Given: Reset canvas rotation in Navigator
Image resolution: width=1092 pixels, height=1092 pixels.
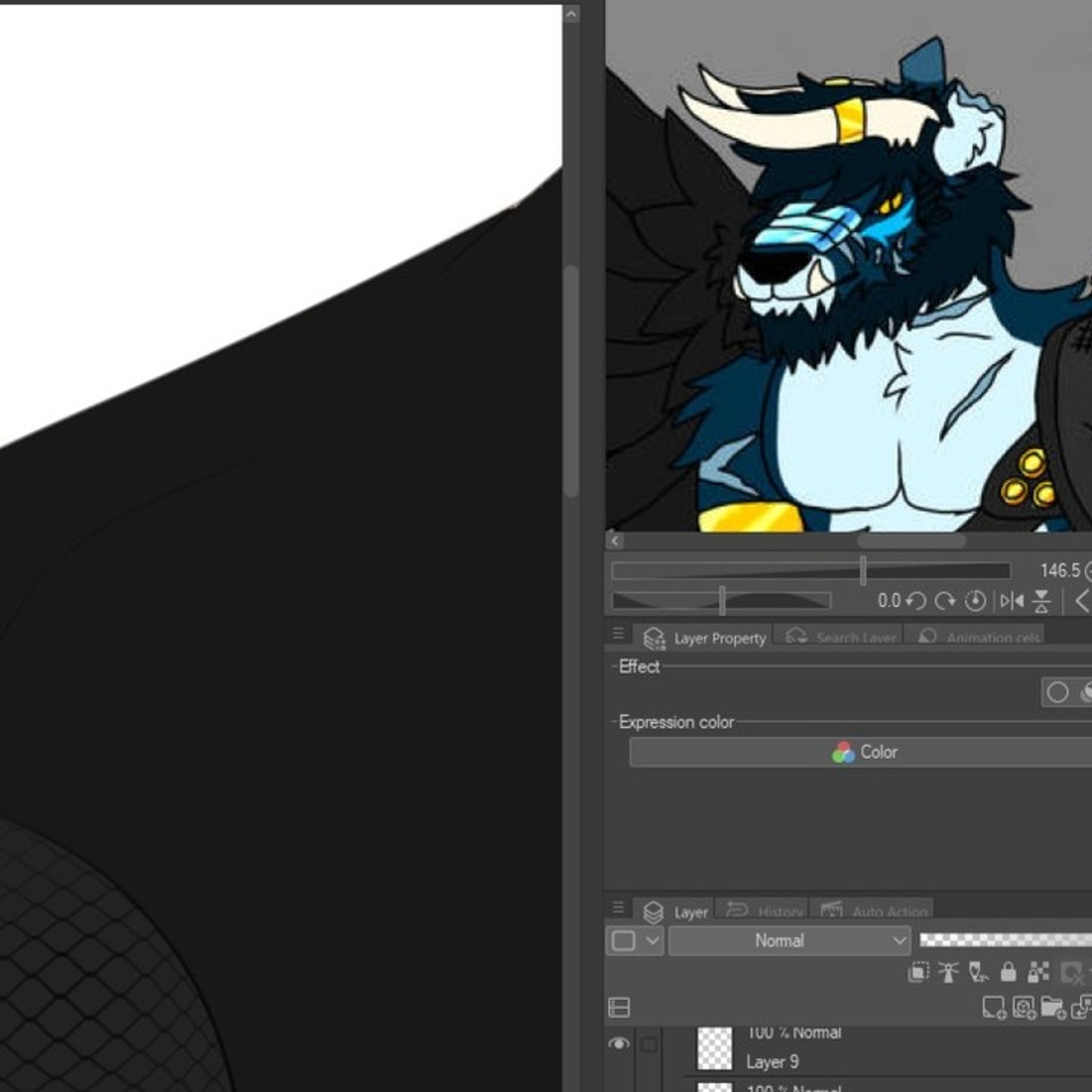Looking at the screenshot, I should pos(974,601).
